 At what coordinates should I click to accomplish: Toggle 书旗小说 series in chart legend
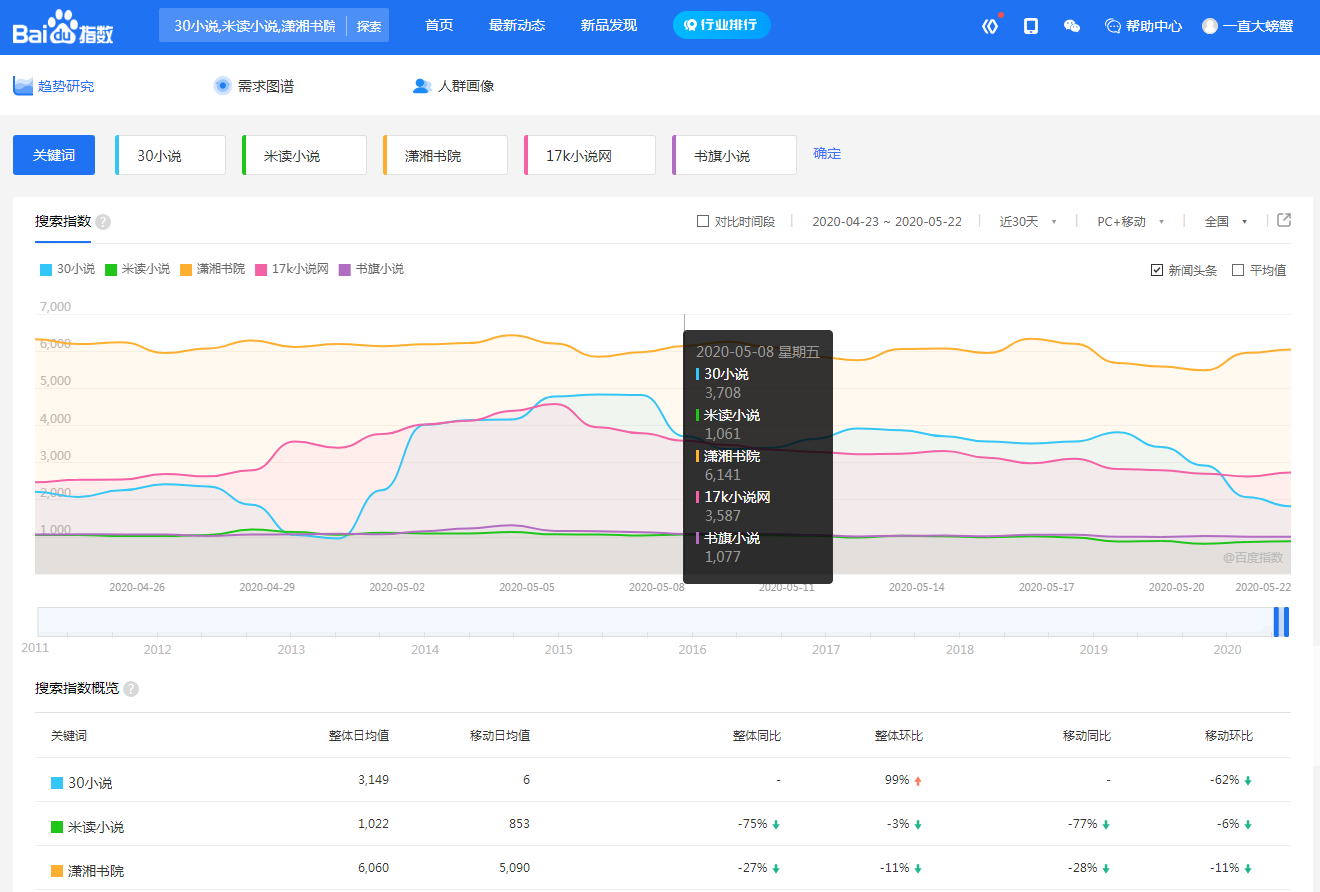(371, 269)
